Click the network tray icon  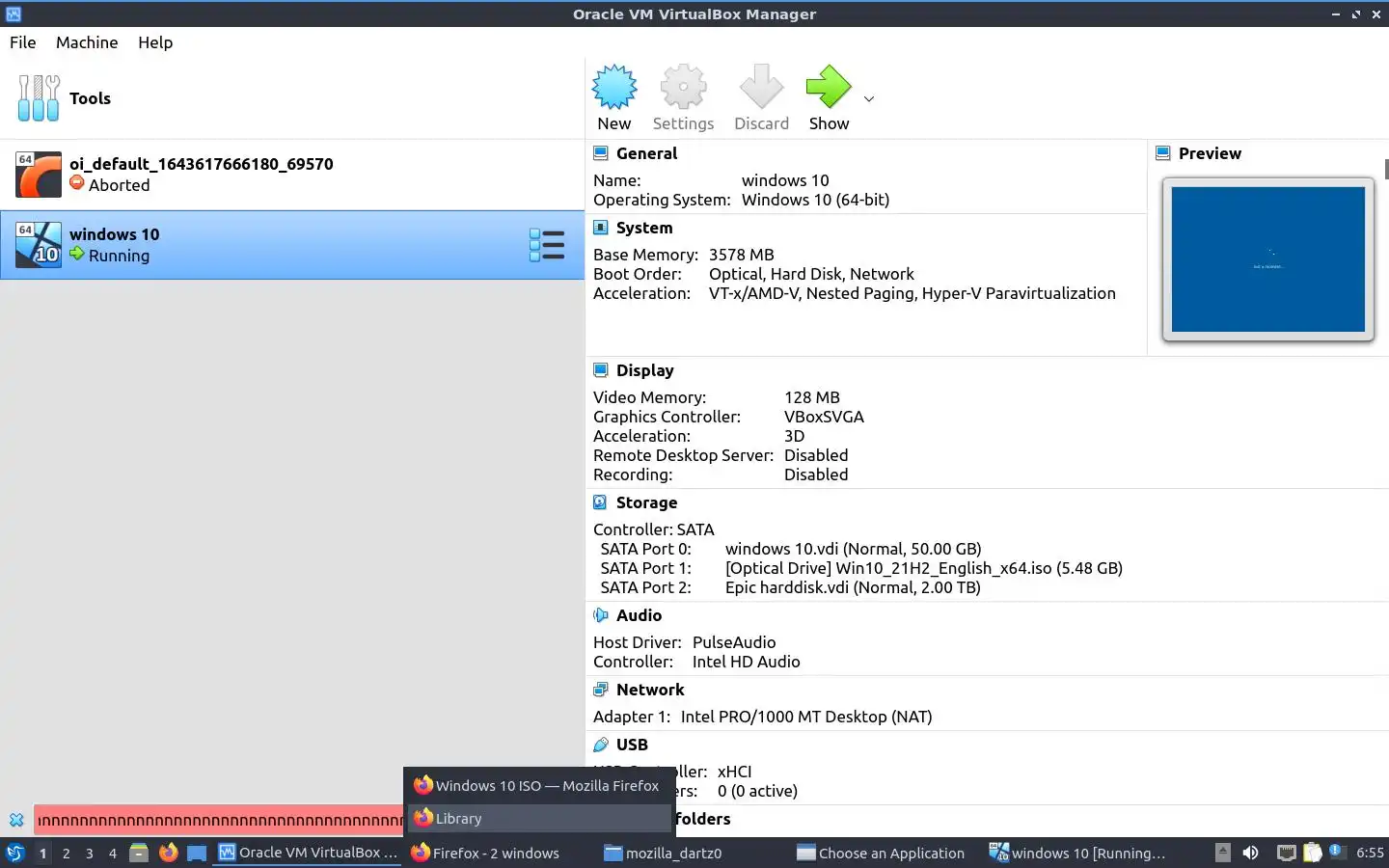(1286, 853)
